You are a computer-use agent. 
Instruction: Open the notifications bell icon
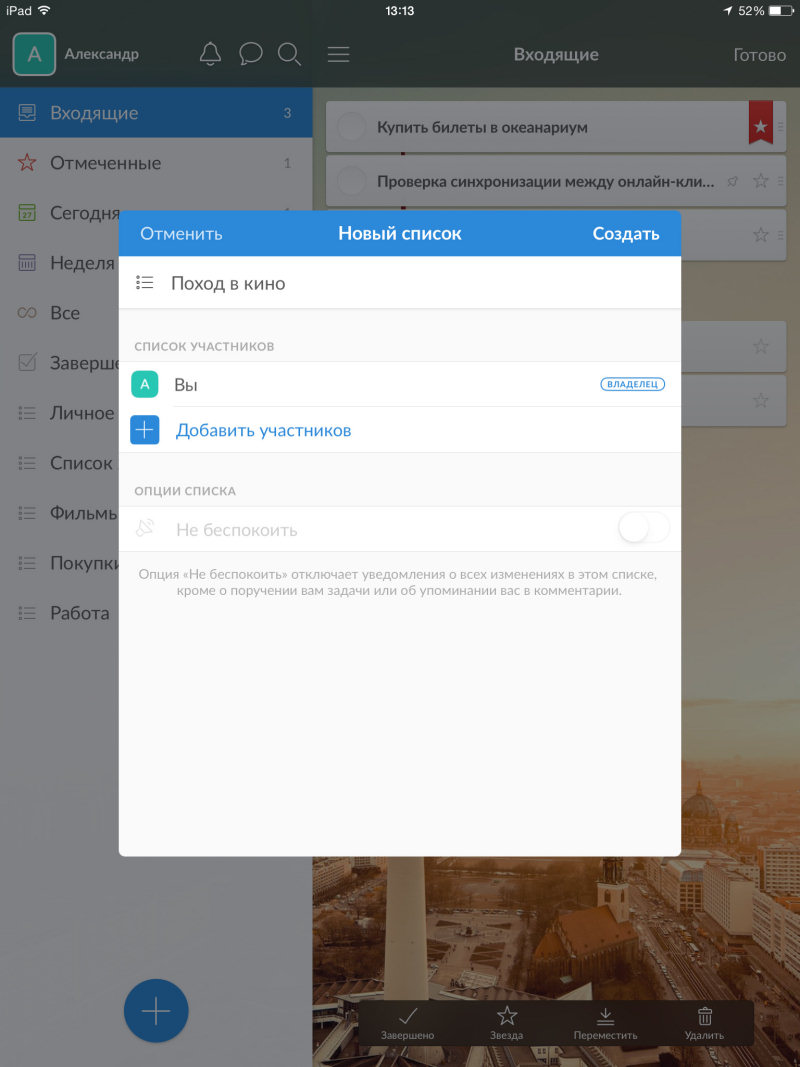click(210, 54)
